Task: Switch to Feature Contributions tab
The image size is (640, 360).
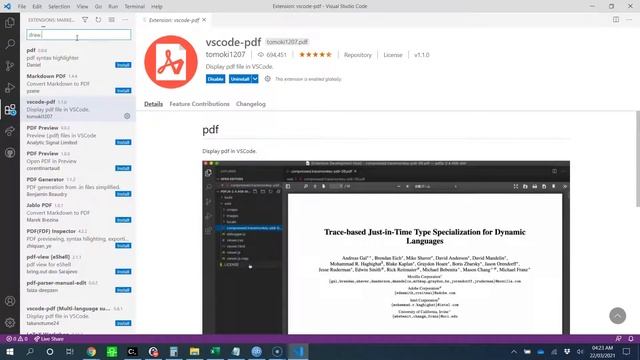Action: pos(200,104)
